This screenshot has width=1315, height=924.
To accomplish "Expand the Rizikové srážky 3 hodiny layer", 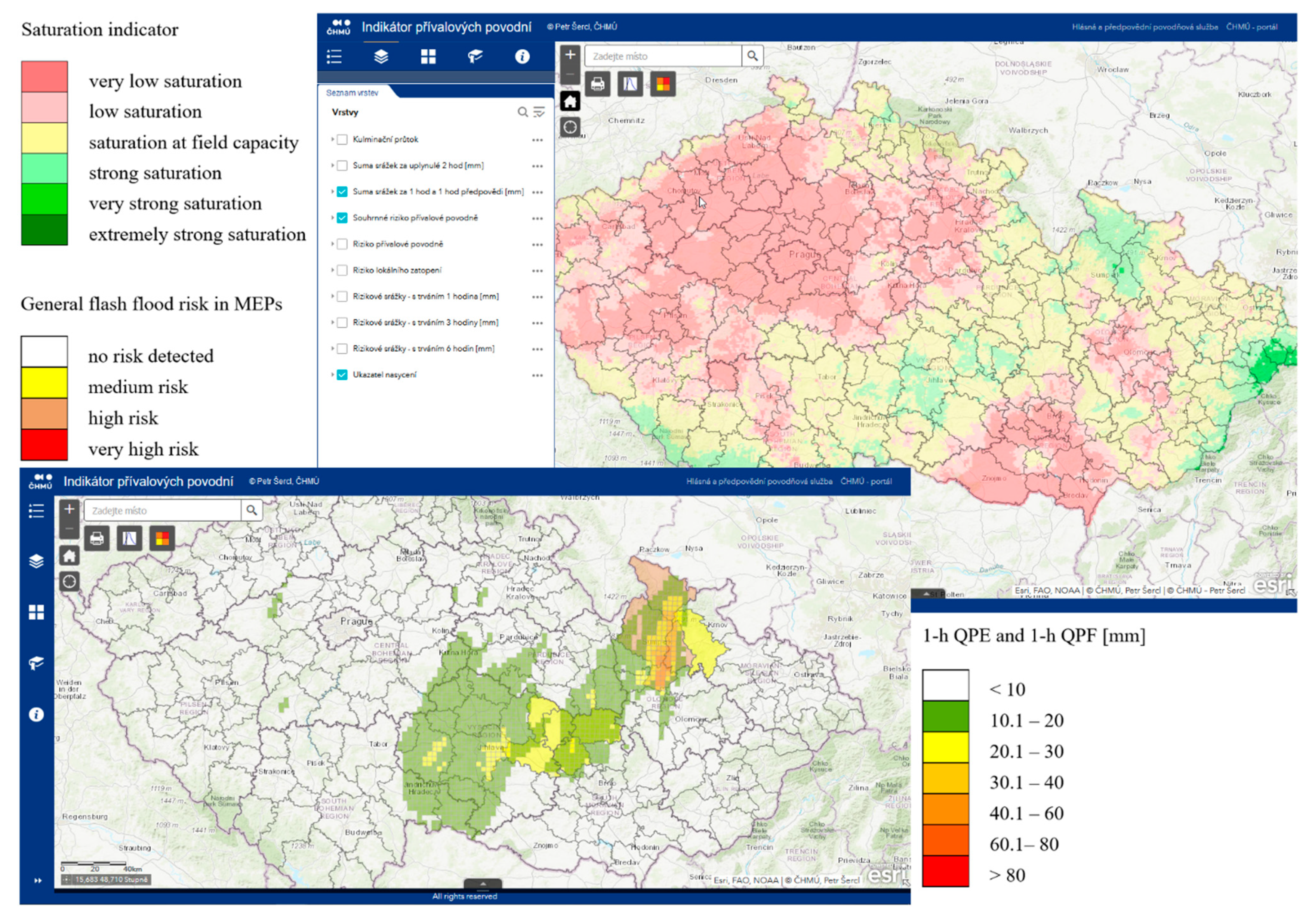I will click(x=332, y=323).
